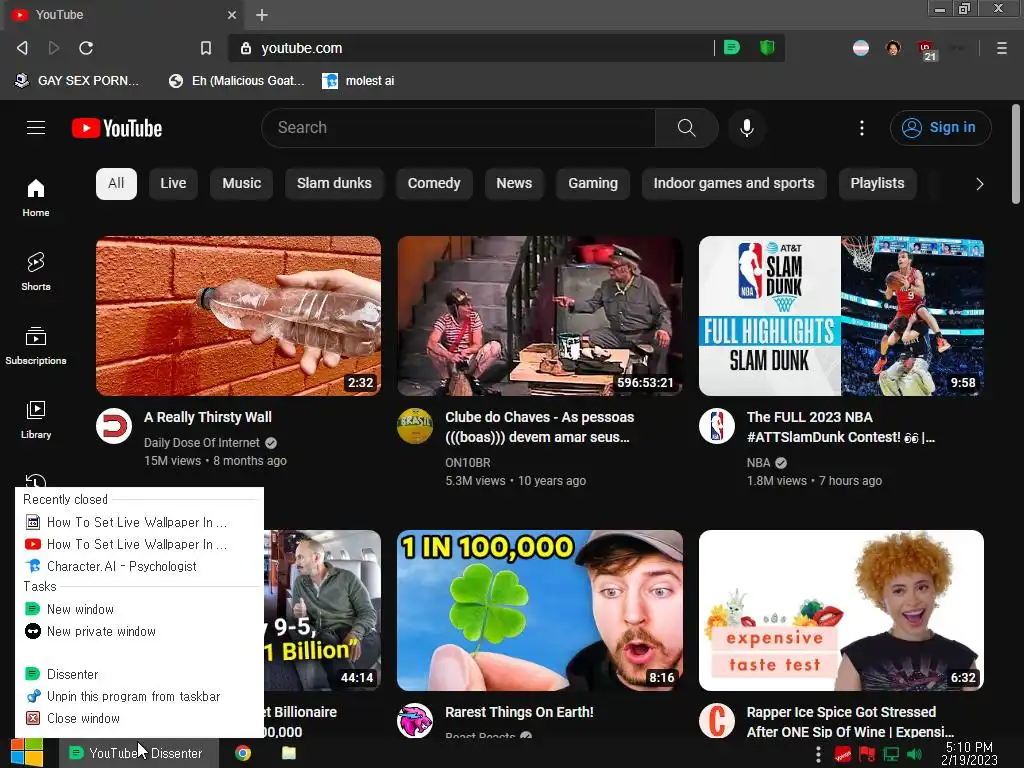Open Clube do Chaves video thumbnail

point(540,315)
